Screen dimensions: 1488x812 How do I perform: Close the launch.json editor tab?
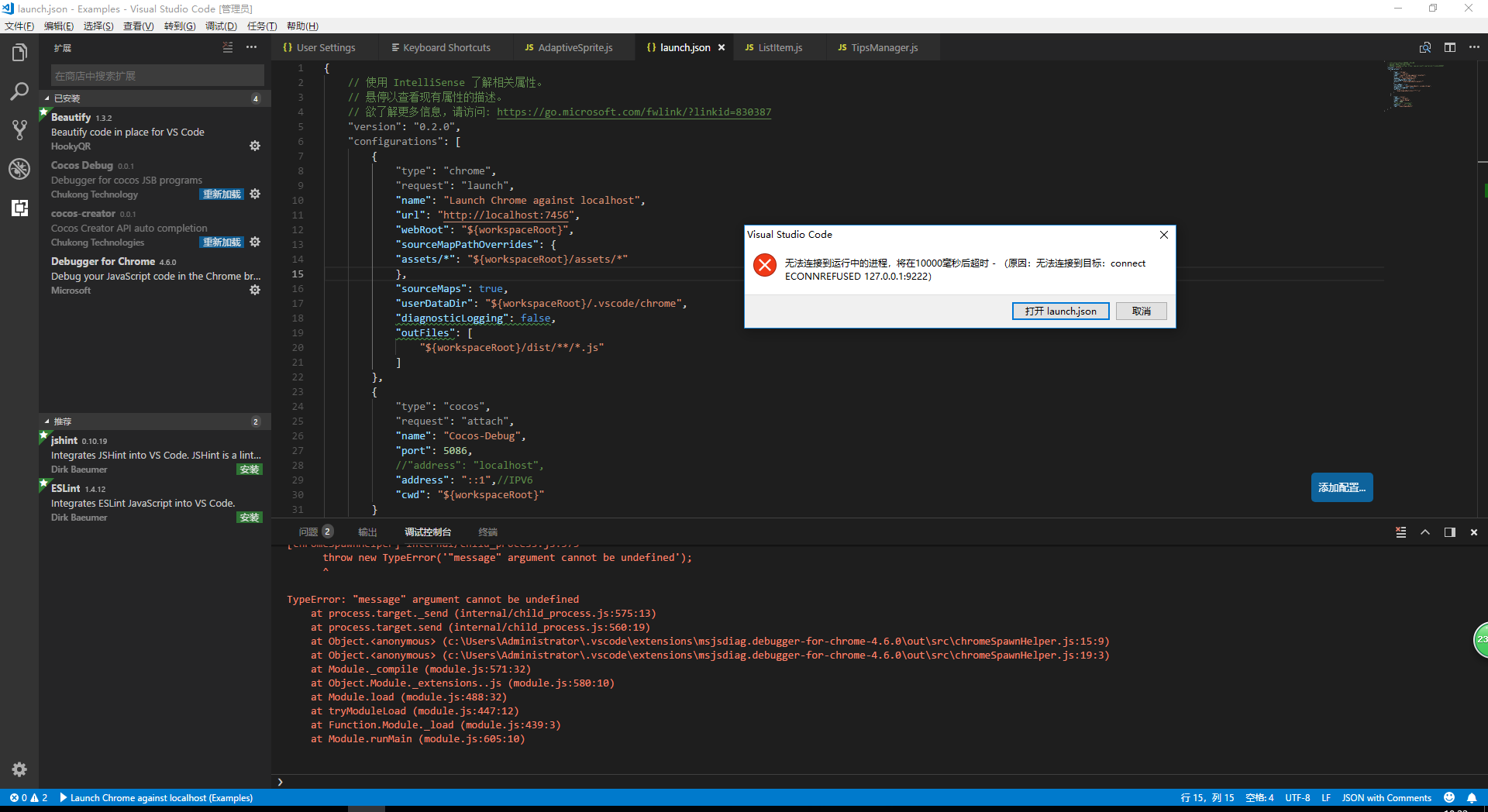coord(722,47)
